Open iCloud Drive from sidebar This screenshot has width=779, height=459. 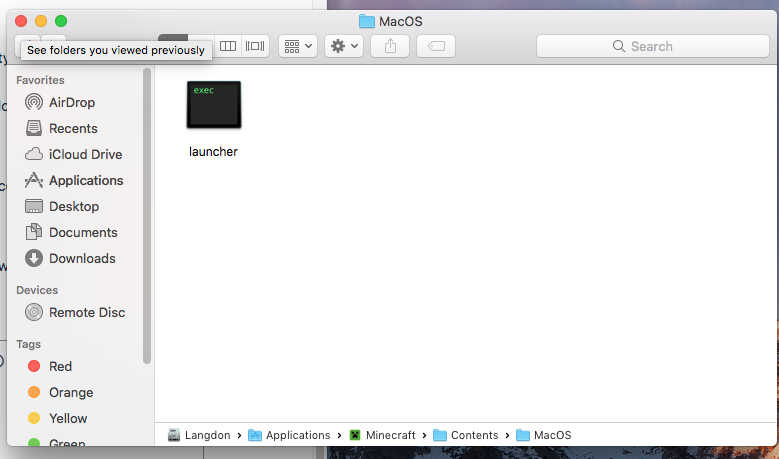coord(74,154)
